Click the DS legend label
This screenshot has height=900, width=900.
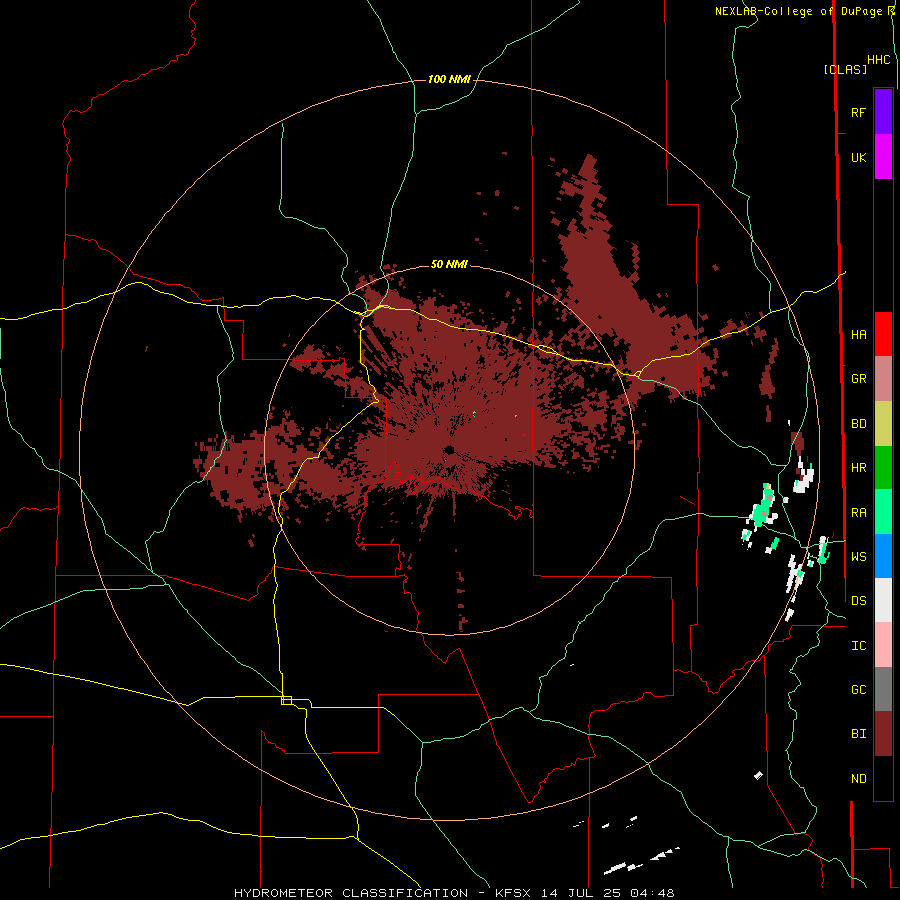pyautogui.click(x=859, y=601)
